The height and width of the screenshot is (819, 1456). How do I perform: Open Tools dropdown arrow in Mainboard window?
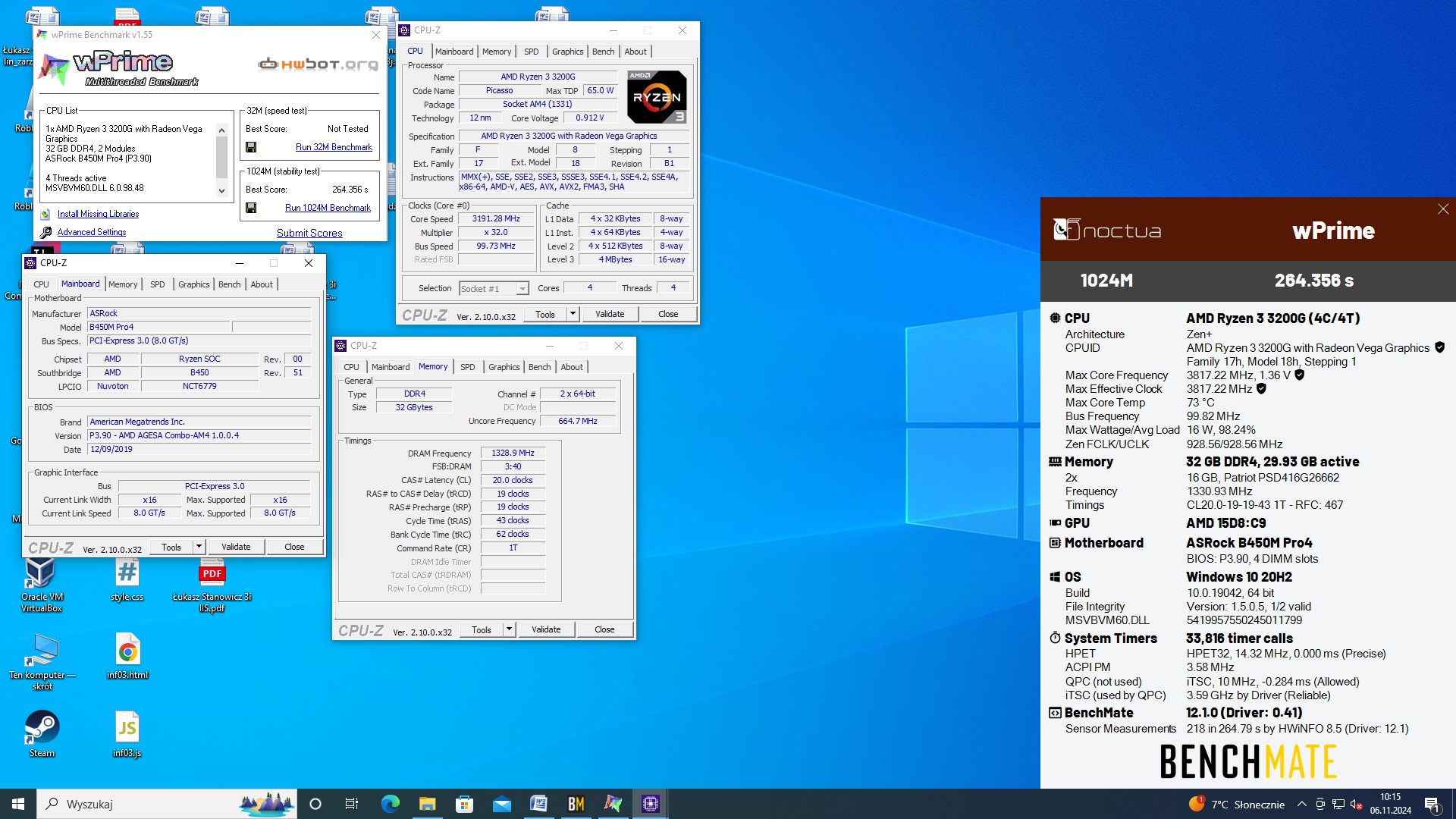199,547
